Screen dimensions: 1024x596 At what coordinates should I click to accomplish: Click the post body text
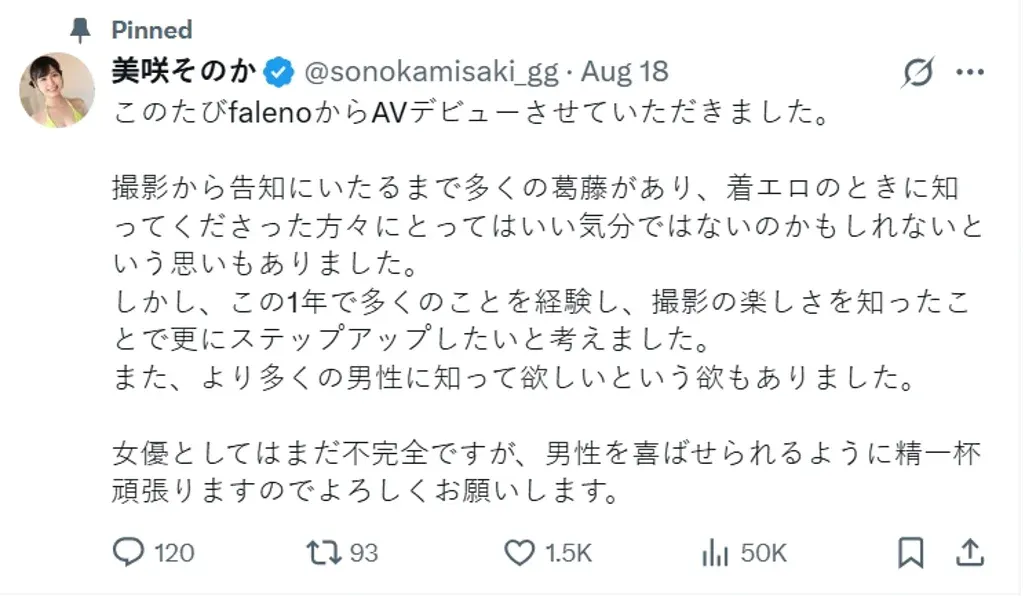(540, 300)
